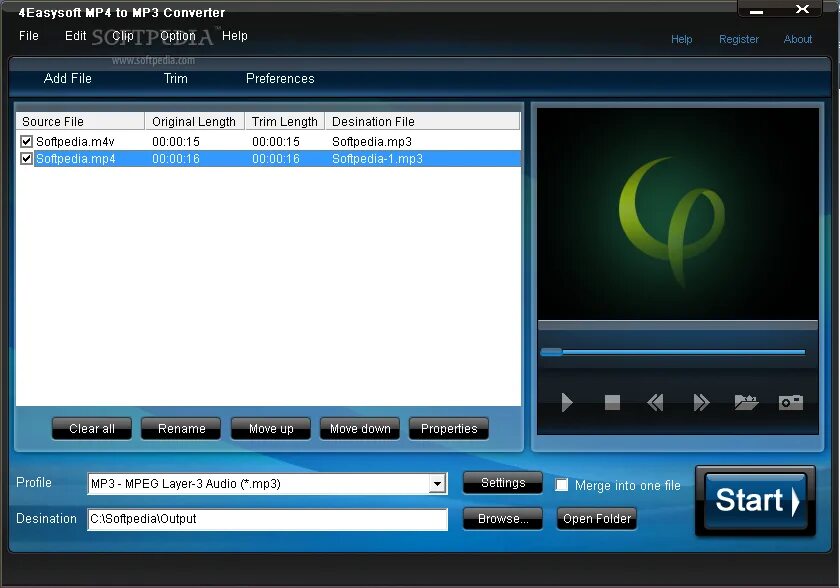Click the Softpedia-1.mp3 destination cell
840x588 pixels.
pyautogui.click(x=377, y=159)
